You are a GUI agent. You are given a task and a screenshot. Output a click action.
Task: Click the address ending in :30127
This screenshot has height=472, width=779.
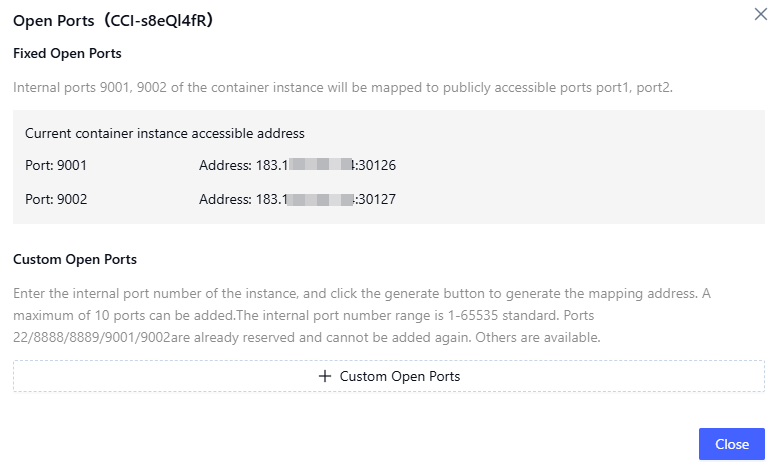[376, 199]
